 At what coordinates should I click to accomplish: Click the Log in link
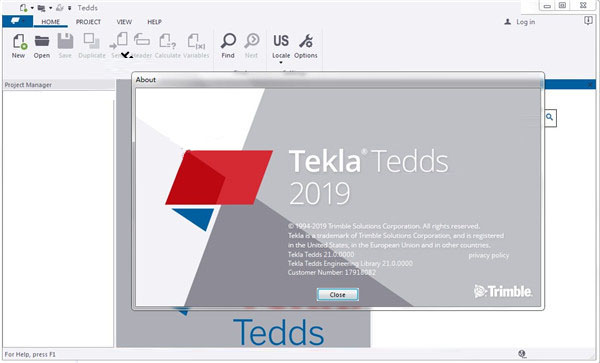click(520, 22)
